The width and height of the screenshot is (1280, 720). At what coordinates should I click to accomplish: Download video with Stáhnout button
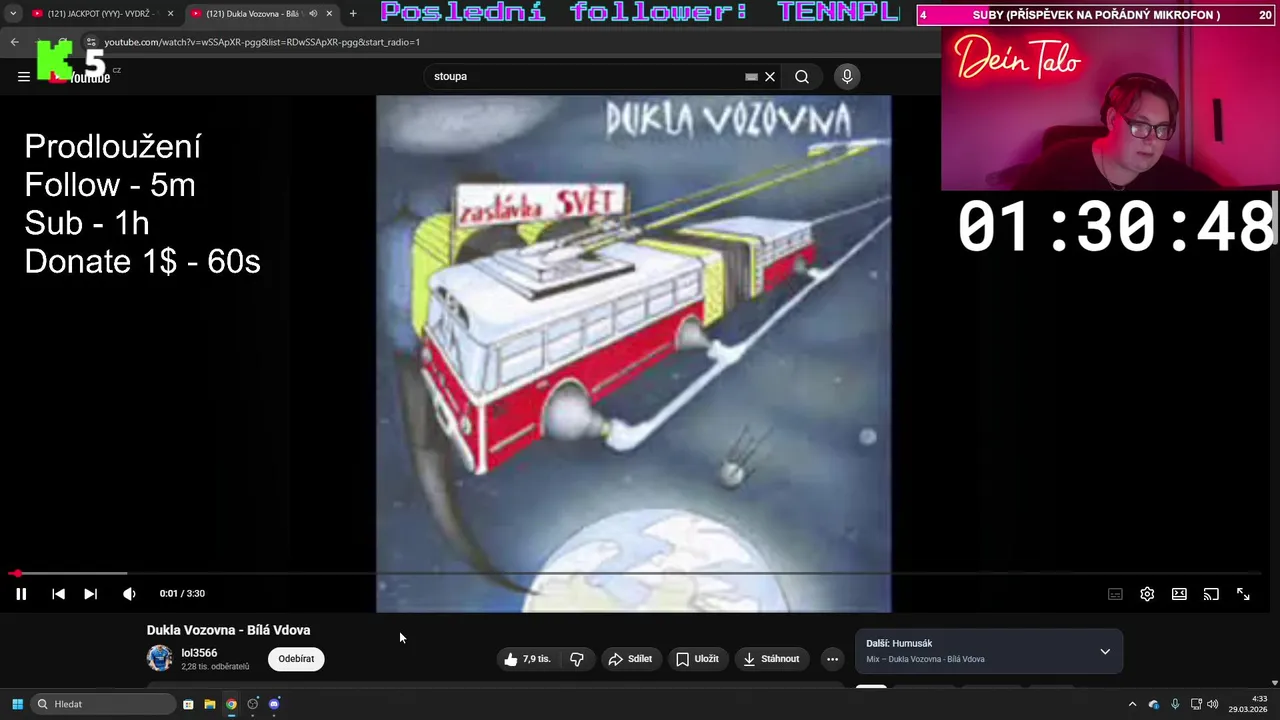click(x=771, y=659)
